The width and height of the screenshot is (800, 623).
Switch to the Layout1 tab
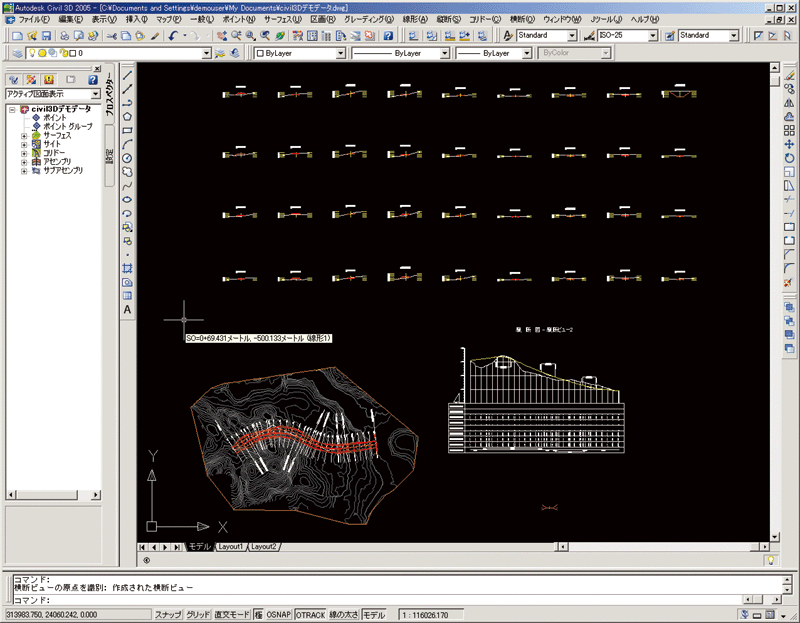tap(230, 547)
